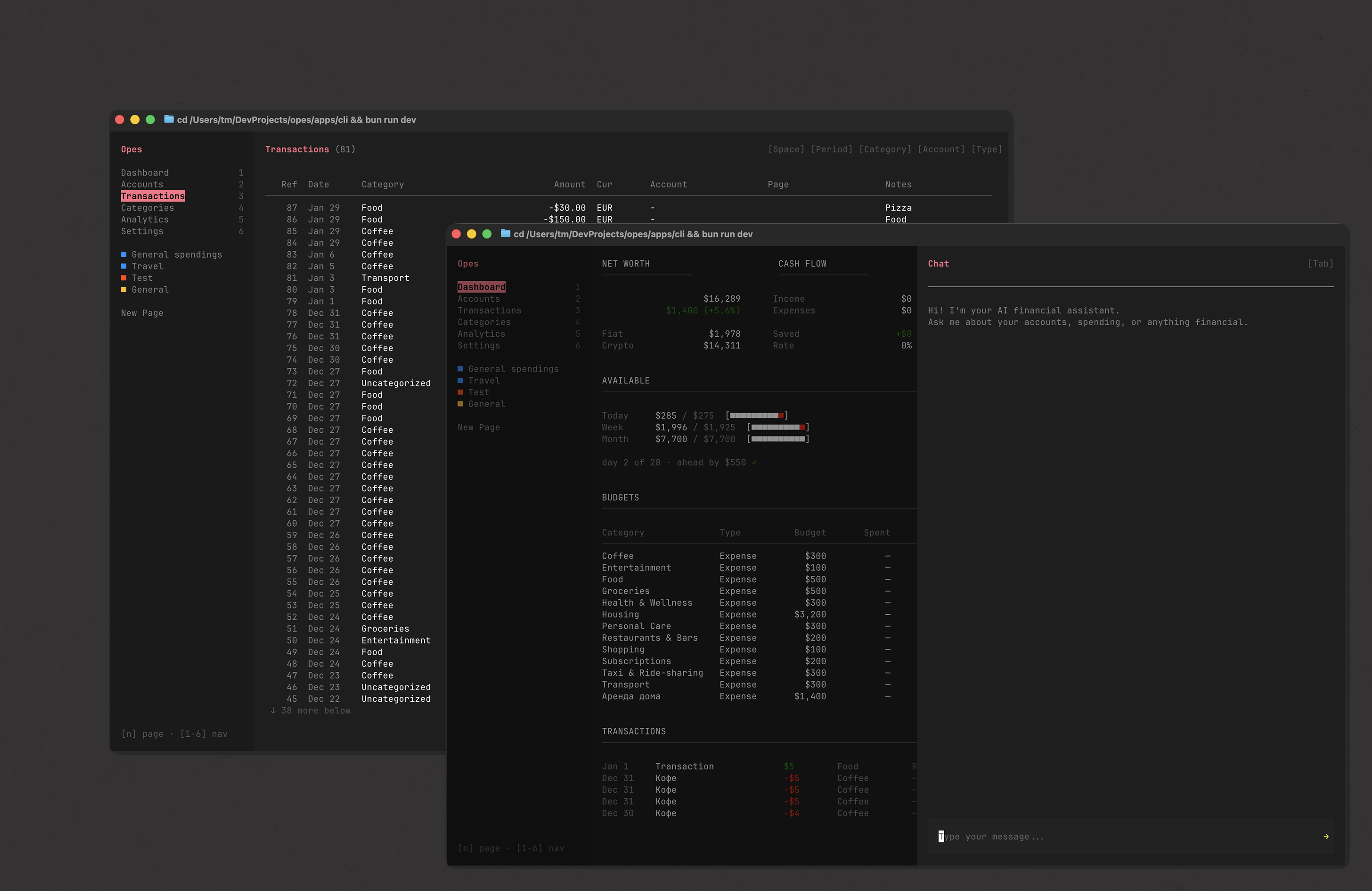
Task: Click the Week budget progress bar
Action: (778, 427)
